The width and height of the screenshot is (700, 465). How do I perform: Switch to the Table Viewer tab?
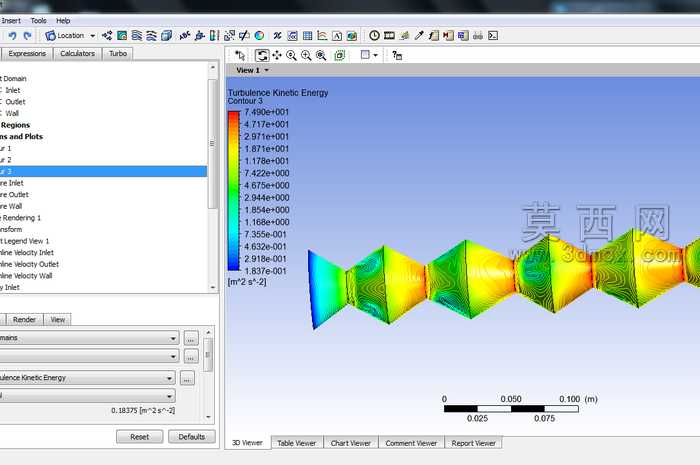[296, 443]
